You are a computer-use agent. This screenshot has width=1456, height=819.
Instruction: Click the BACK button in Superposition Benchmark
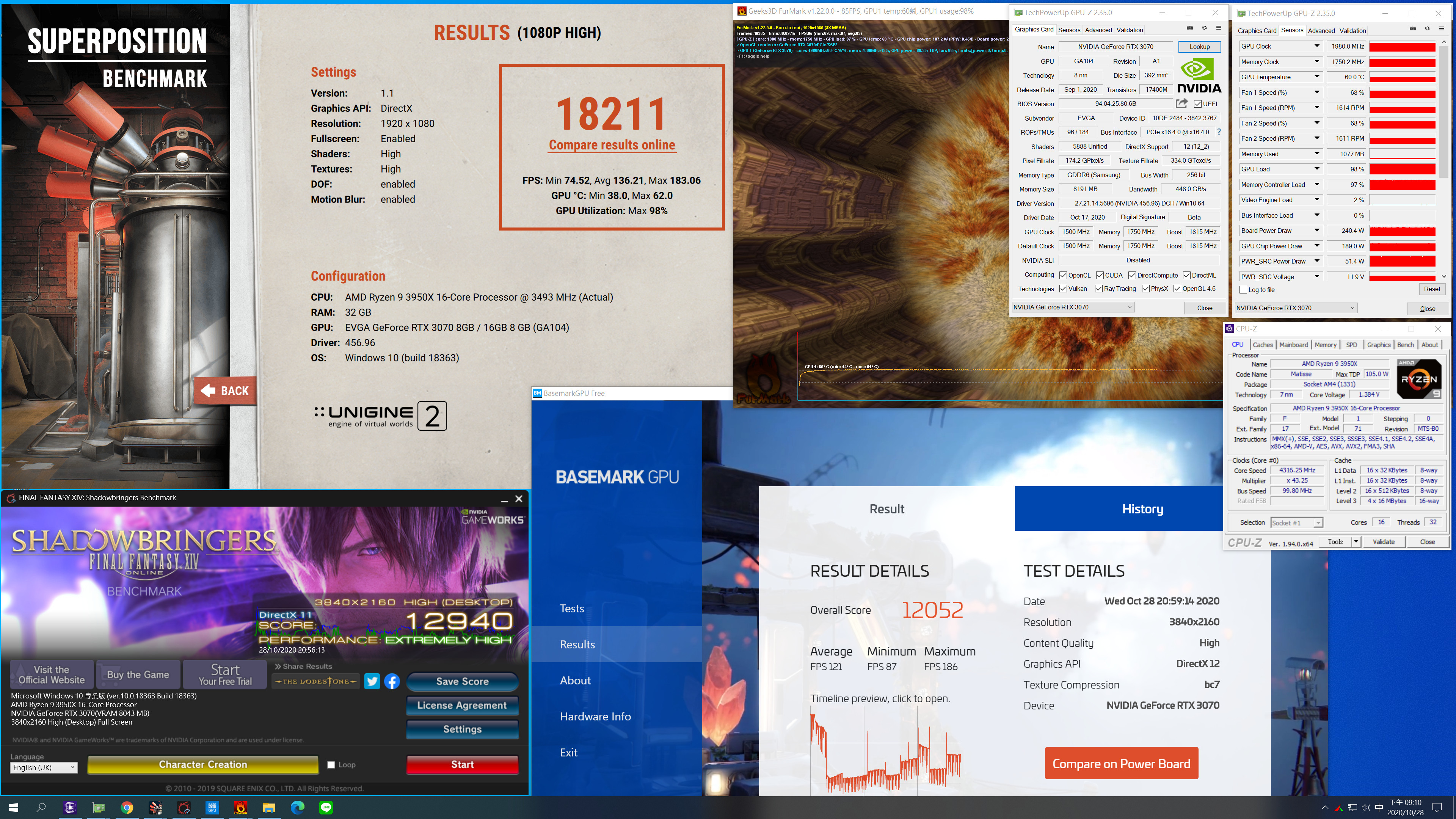tap(225, 391)
